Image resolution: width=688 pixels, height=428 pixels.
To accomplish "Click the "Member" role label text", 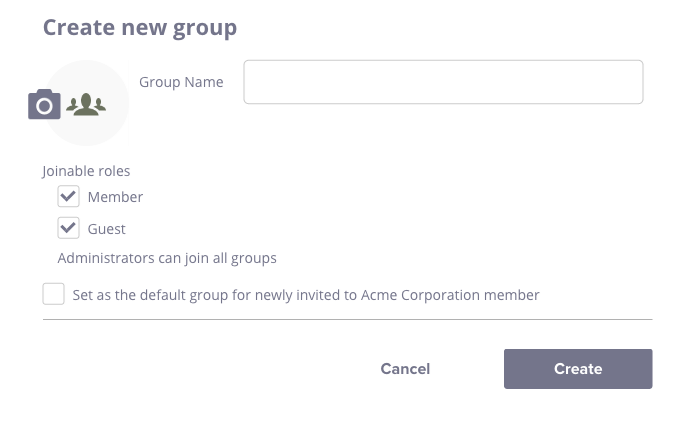I will click(115, 197).
